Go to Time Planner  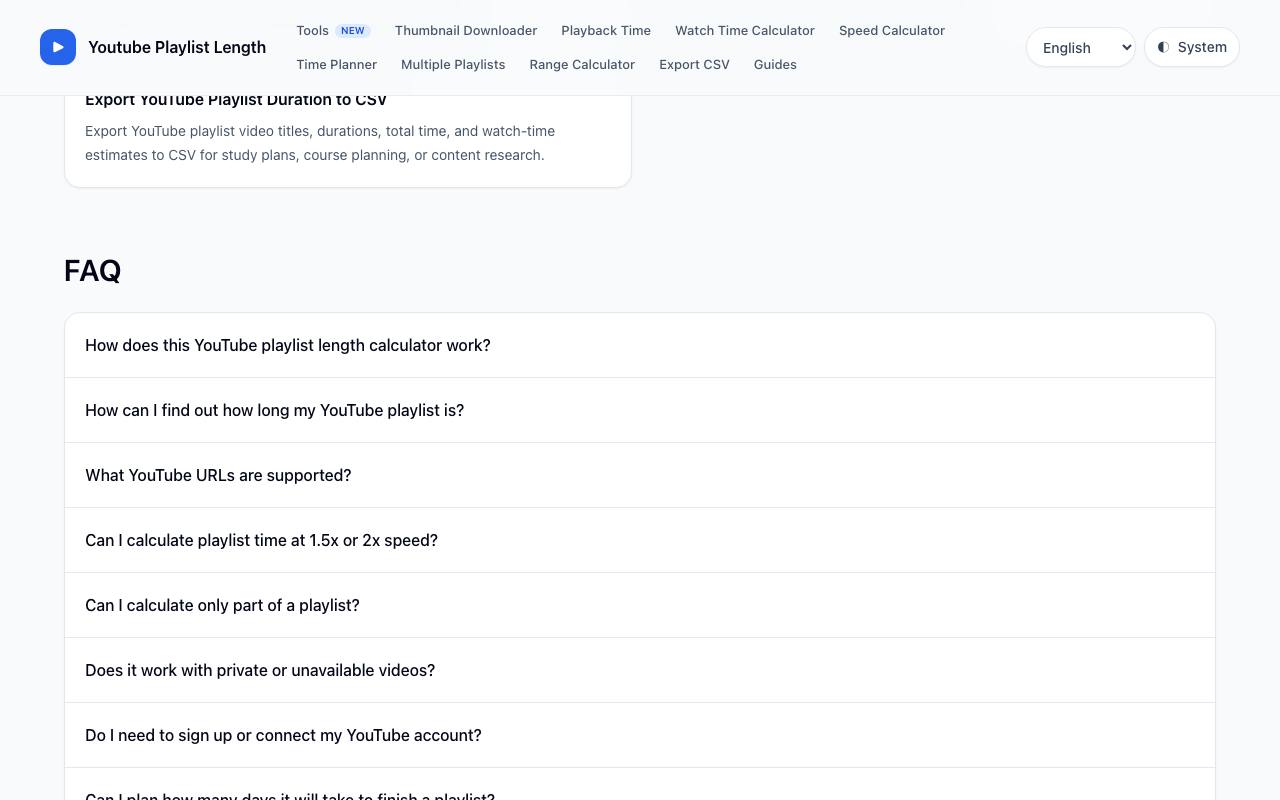pyautogui.click(x=336, y=64)
